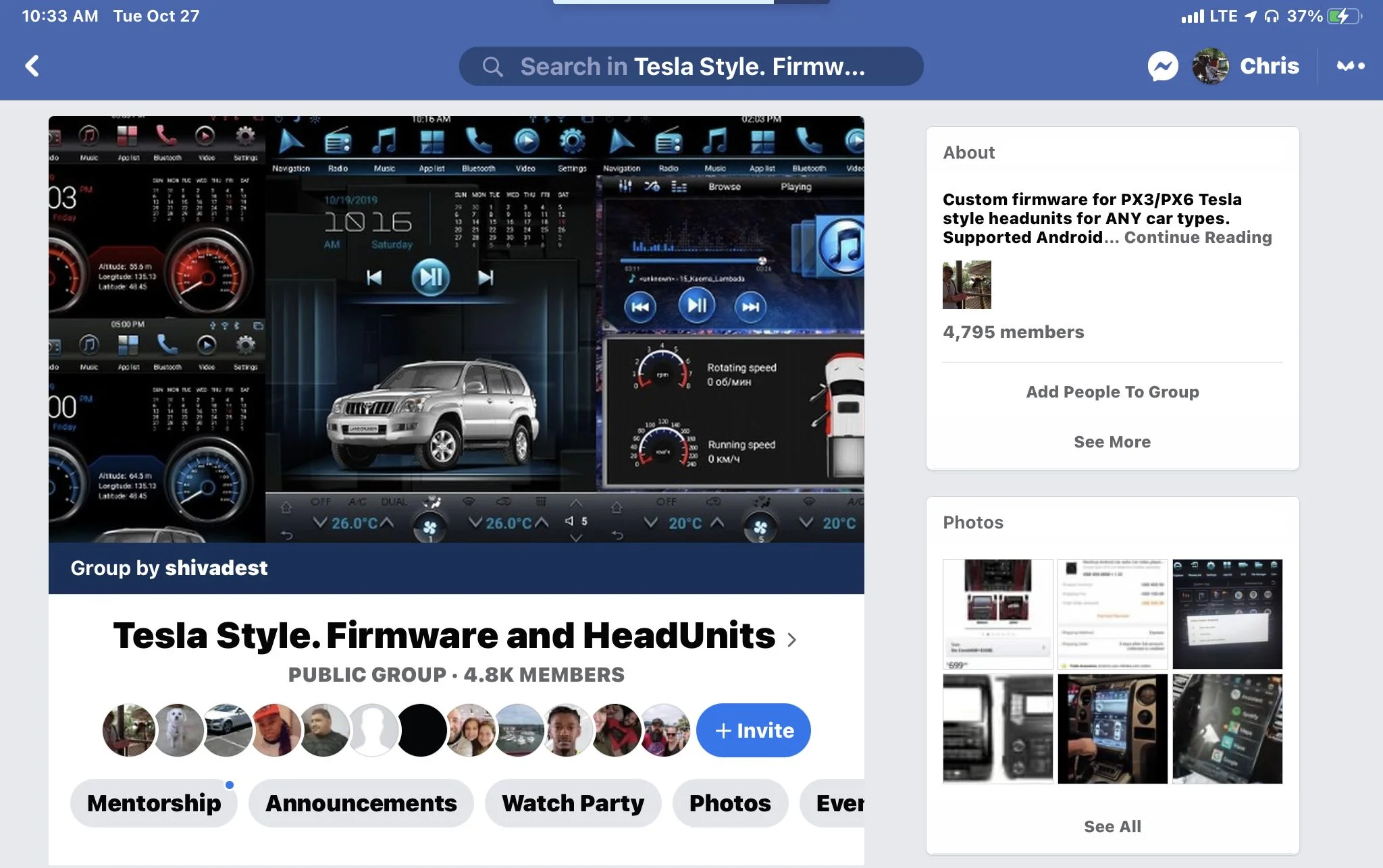Click Add People To Group
This screenshot has height=868, width=1383.
1112,392
